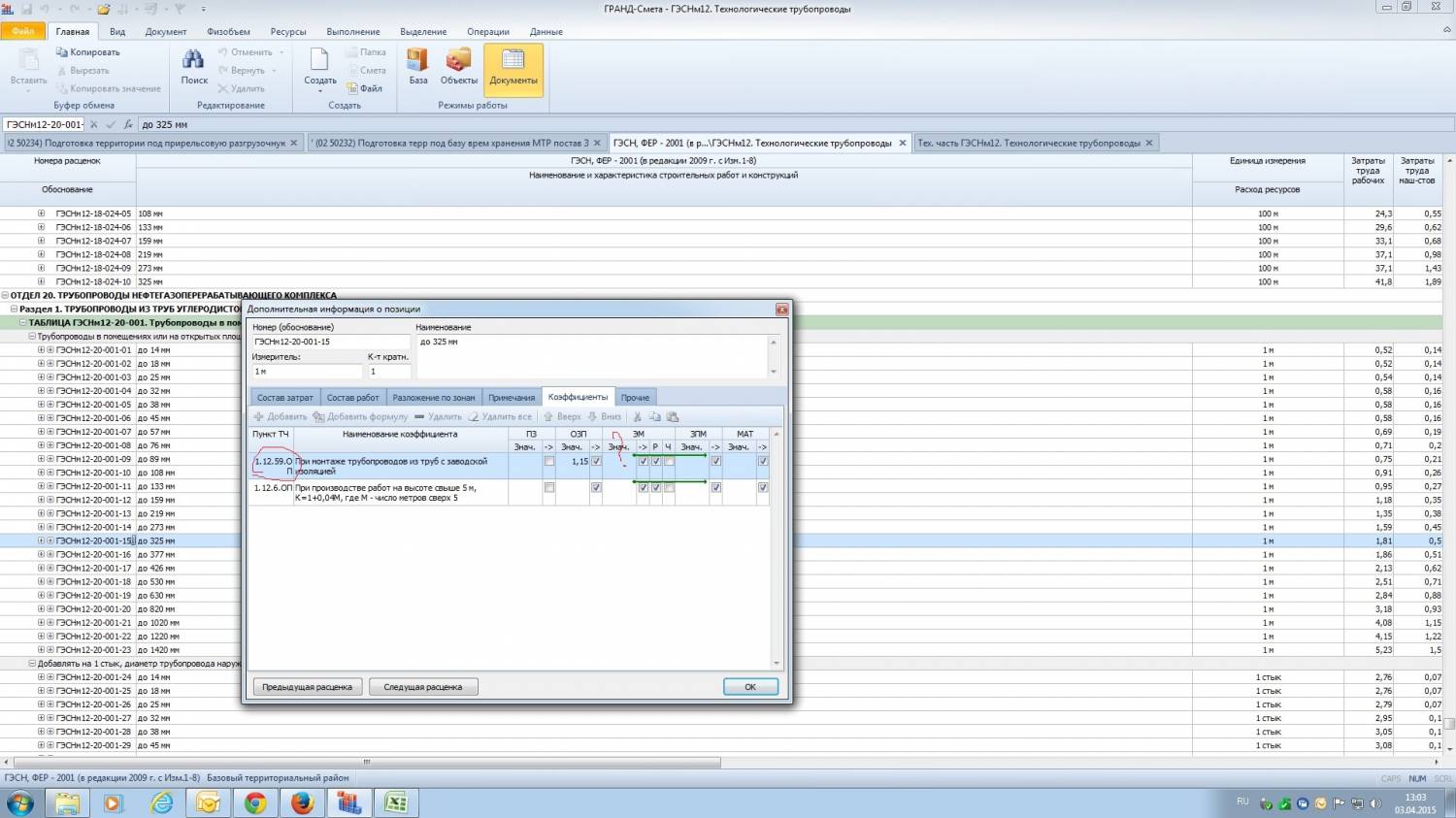Open the Создать dropdown menu

pyautogui.click(x=319, y=90)
